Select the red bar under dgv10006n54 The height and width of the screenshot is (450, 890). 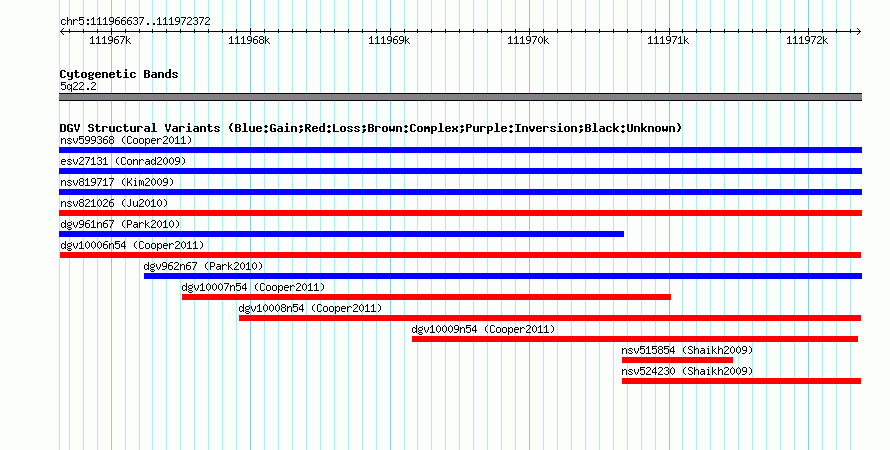point(460,255)
